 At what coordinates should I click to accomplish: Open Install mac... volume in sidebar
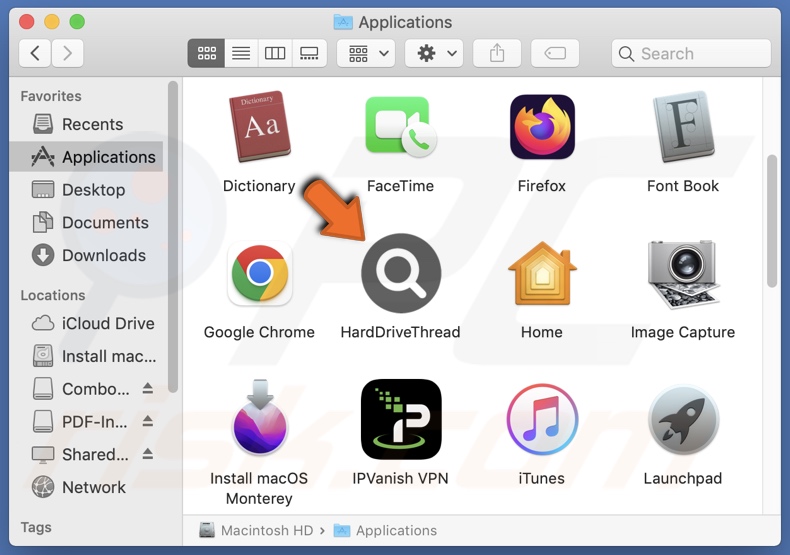(x=86, y=356)
